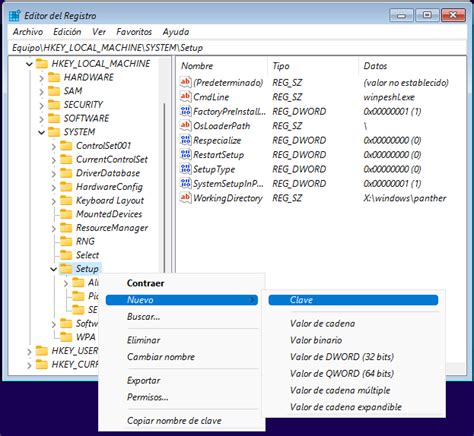Collapse the Setup key arrow
The height and width of the screenshot is (436, 474).
pyautogui.click(x=53, y=269)
